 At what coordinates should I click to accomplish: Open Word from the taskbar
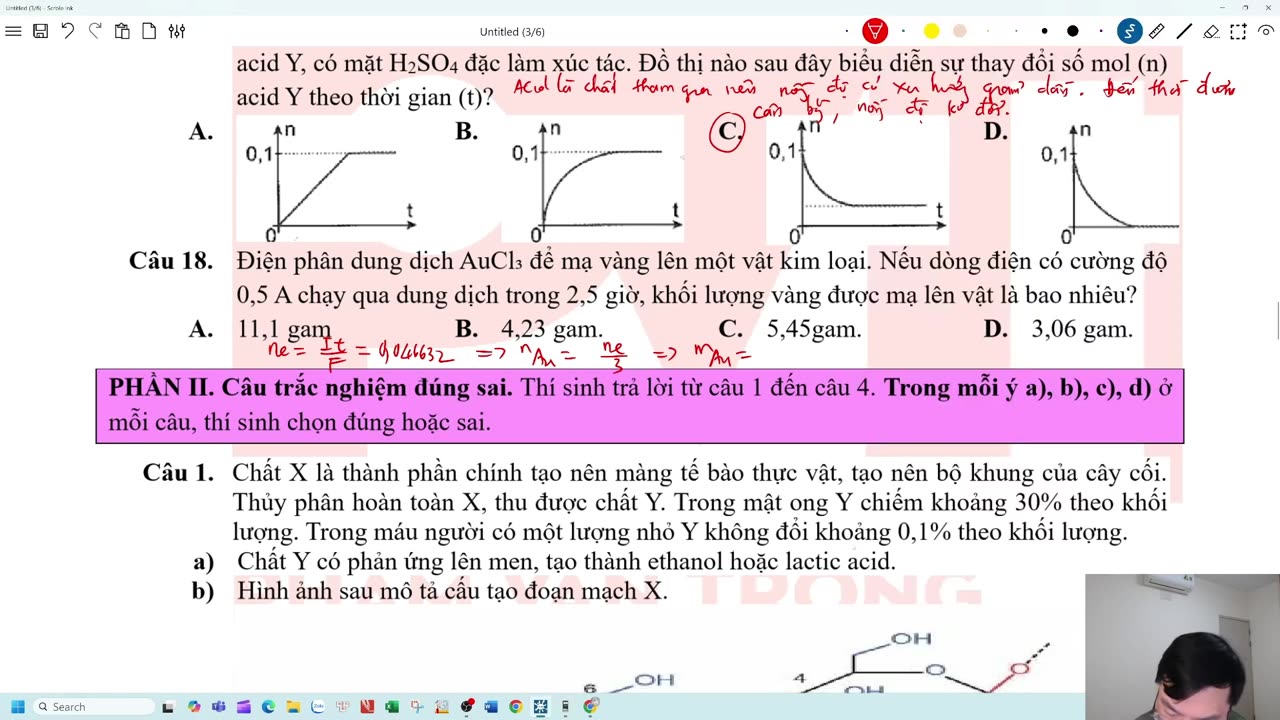(x=491, y=707)
